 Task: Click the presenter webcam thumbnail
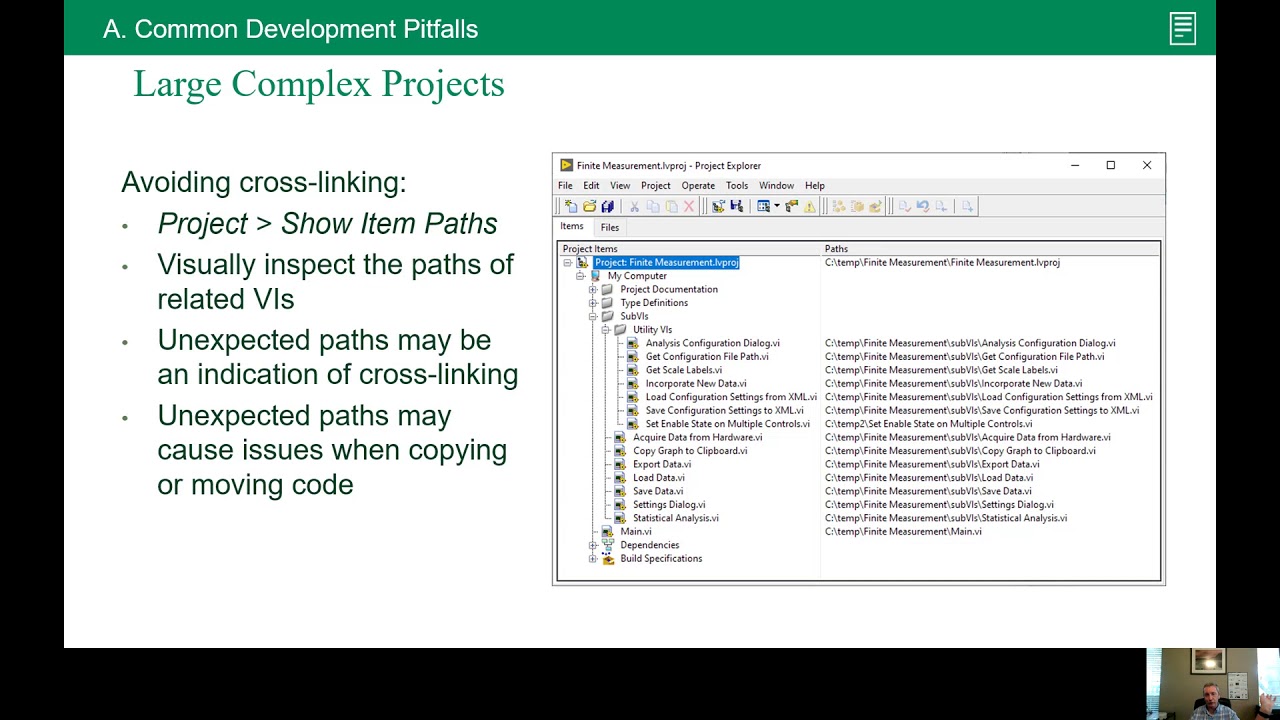(1213, 684)
